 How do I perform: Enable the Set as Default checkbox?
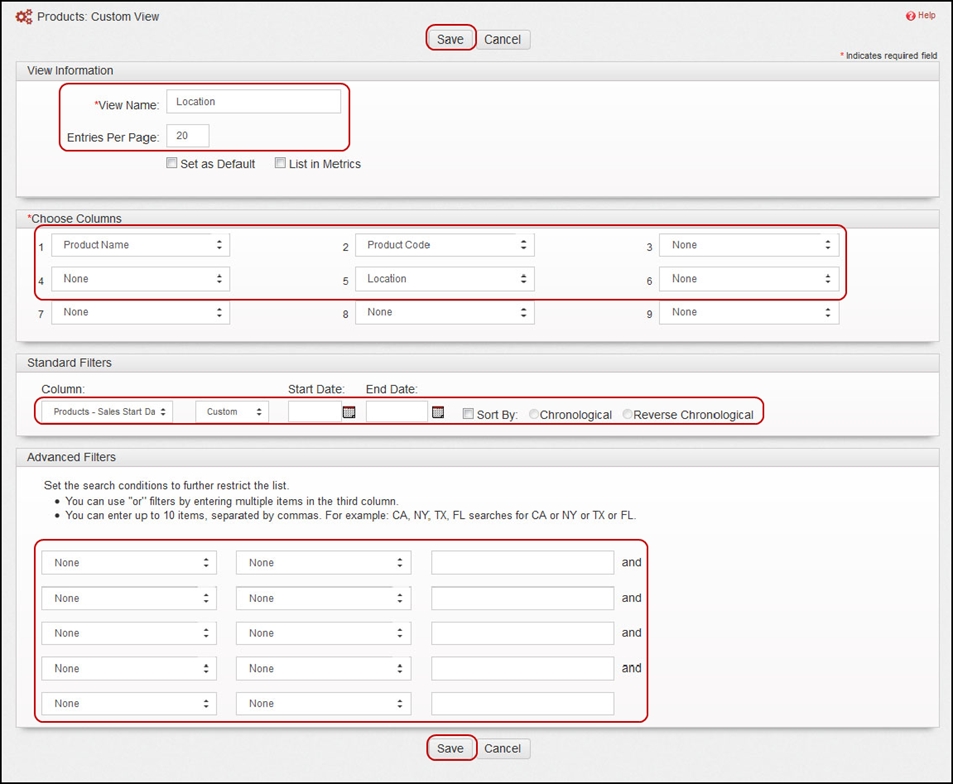172,163
